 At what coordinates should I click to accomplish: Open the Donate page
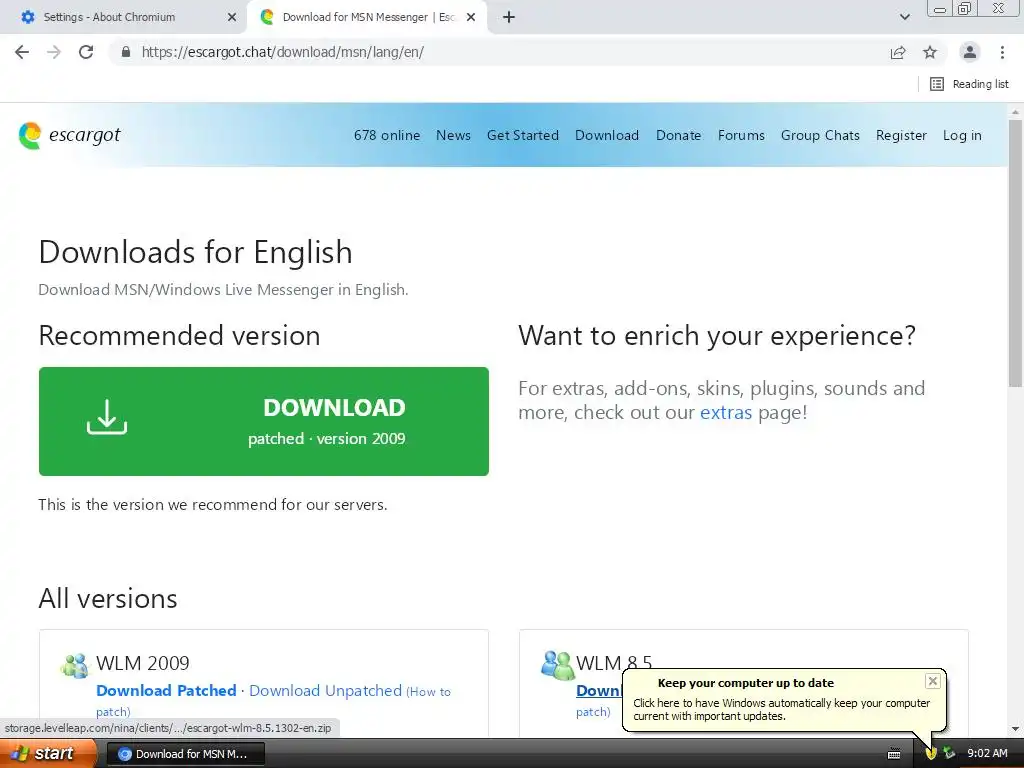pyautogui.click(x=679, y=135)
